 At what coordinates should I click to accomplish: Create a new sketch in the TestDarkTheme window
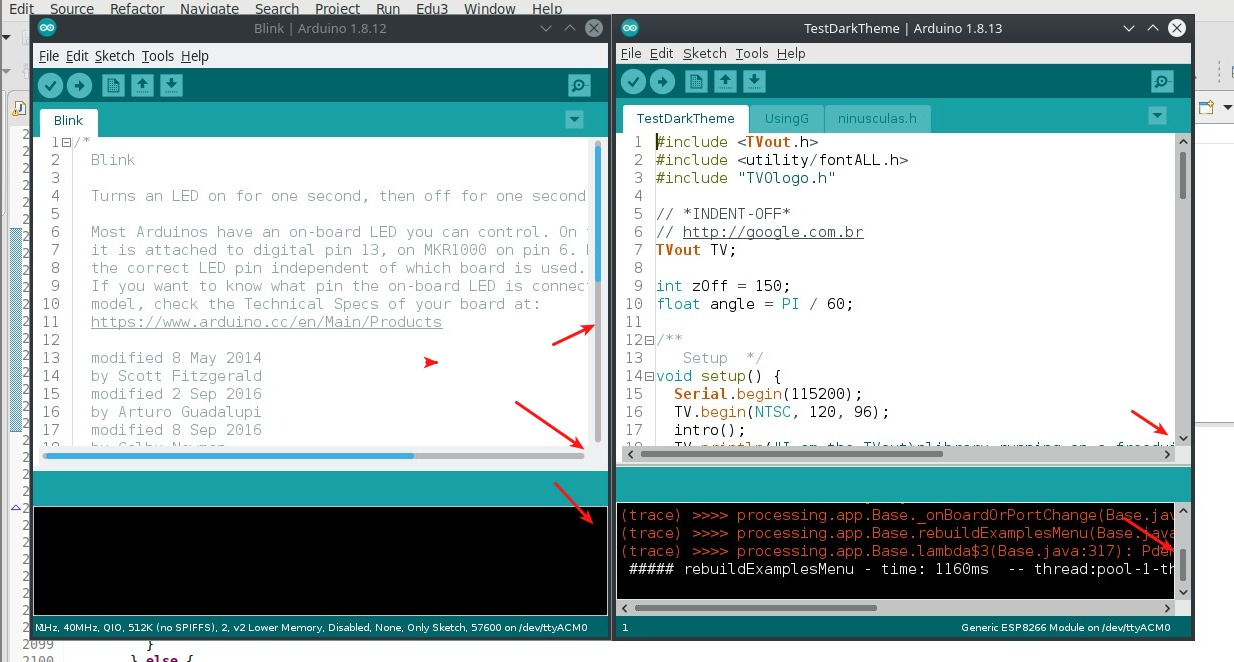(696, 81)
